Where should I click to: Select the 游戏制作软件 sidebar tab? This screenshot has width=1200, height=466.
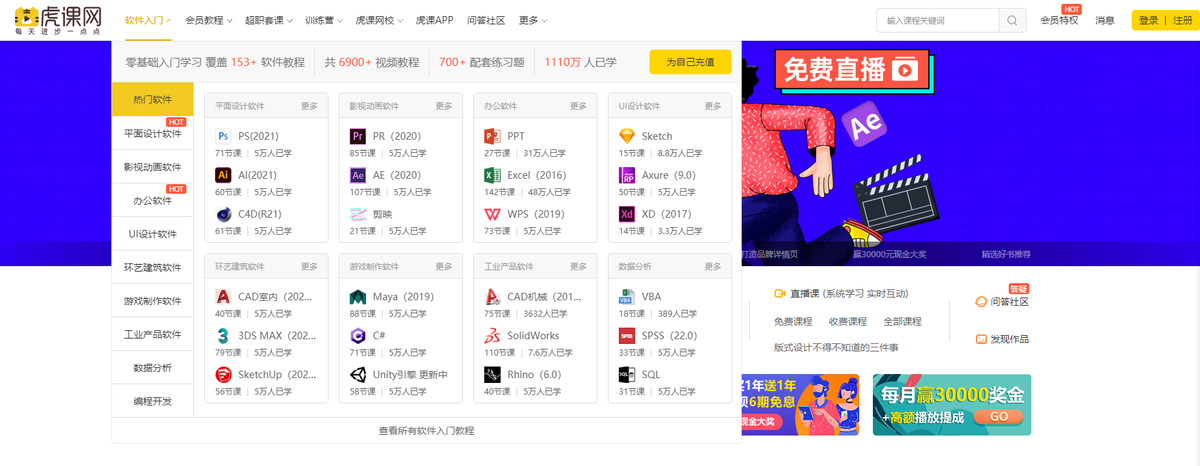point(153,301)
